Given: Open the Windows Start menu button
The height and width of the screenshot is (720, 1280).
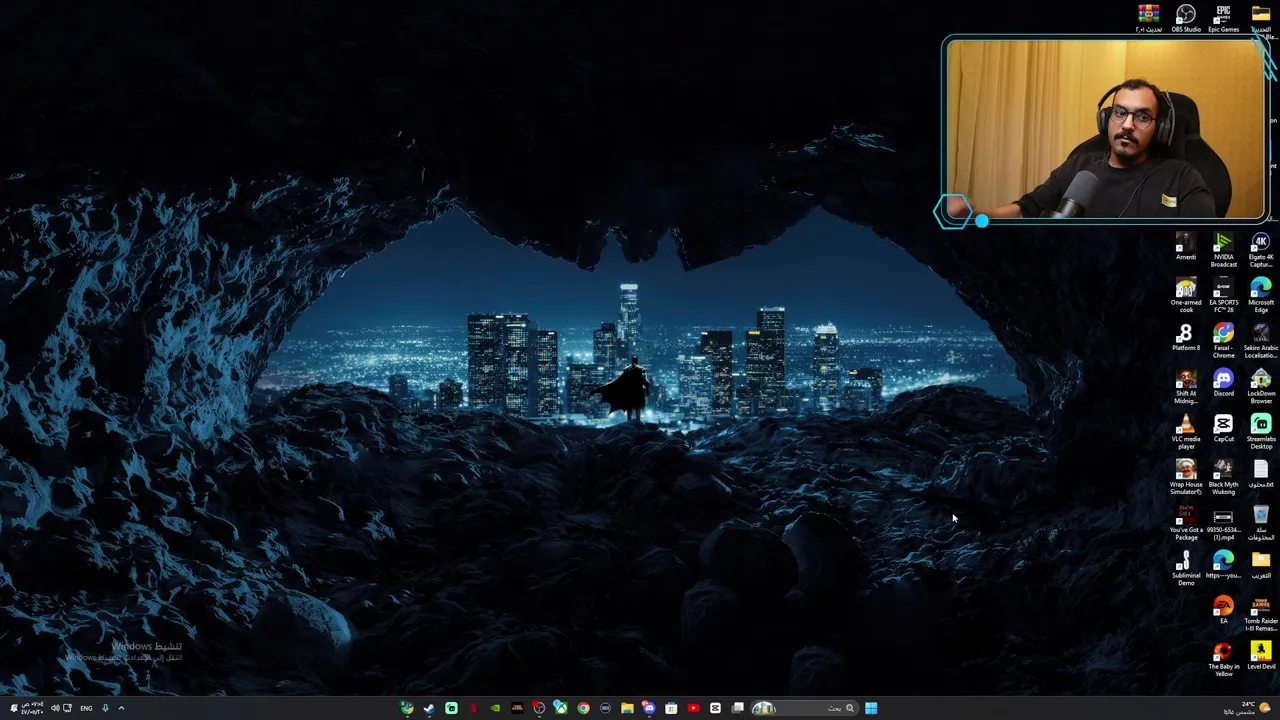Looking at the screenshot, I should pyautogui.click(x=871, y=708).
